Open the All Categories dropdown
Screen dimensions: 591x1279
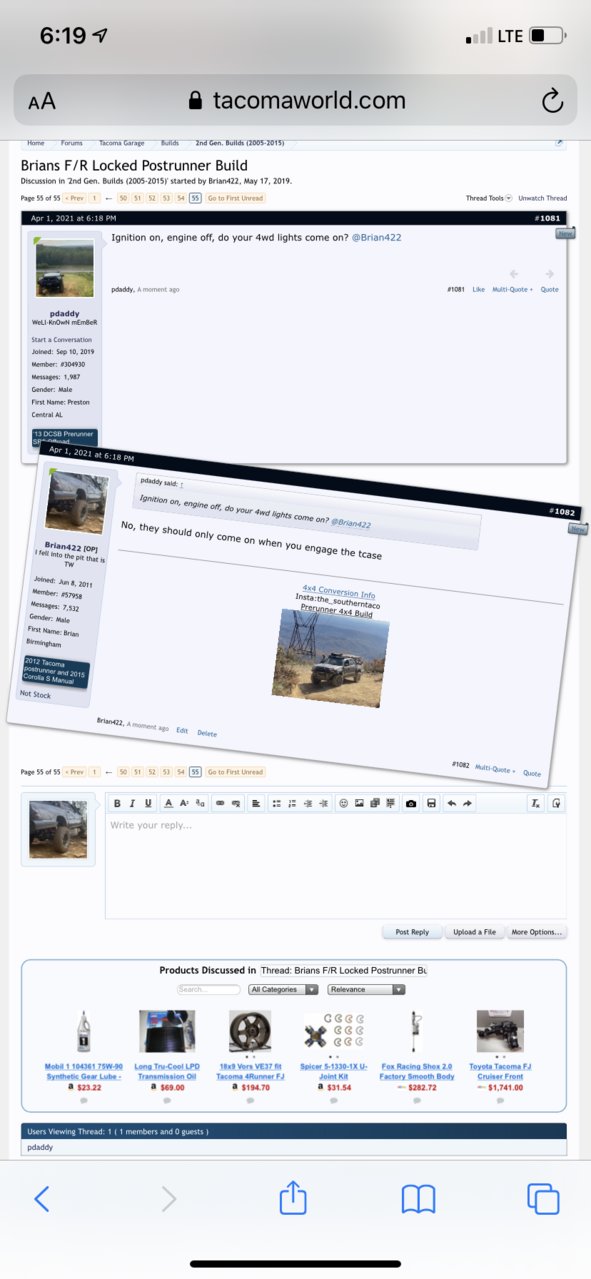(x=283, y=989)
